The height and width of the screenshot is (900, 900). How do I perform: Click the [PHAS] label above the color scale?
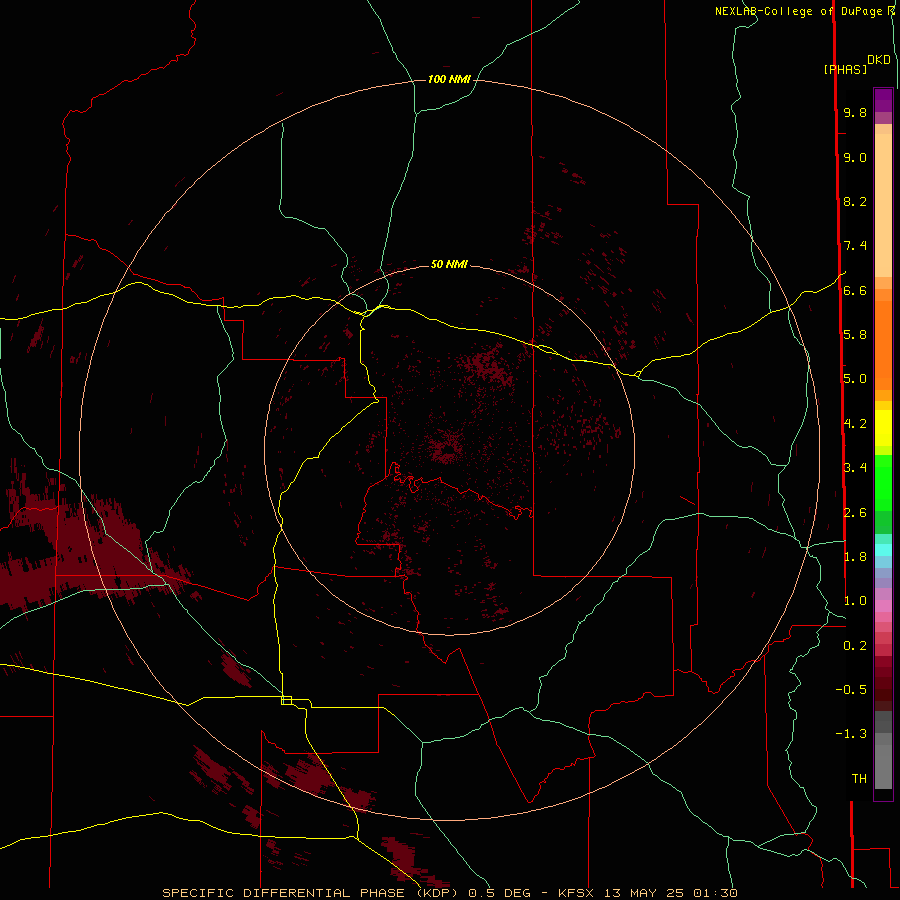point(845,70)
